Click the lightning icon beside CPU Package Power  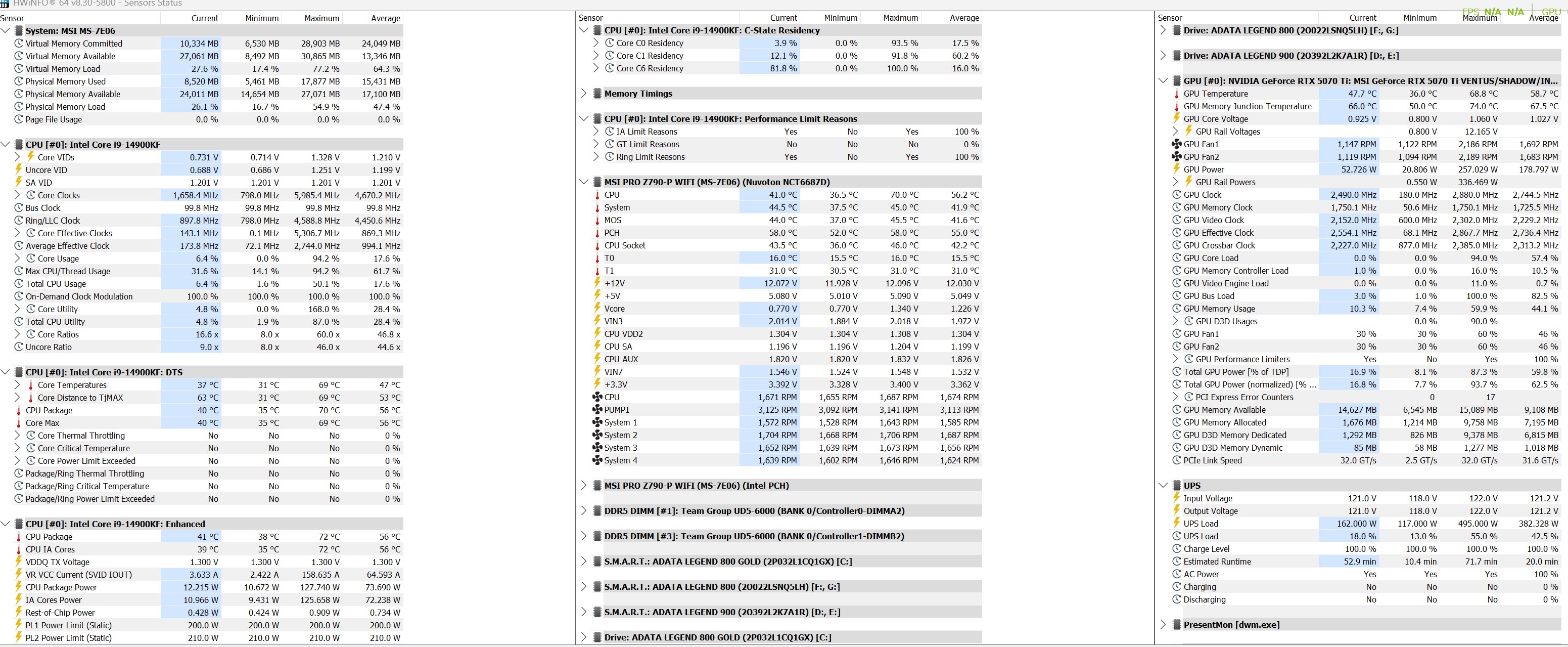(x=18, y=587)
